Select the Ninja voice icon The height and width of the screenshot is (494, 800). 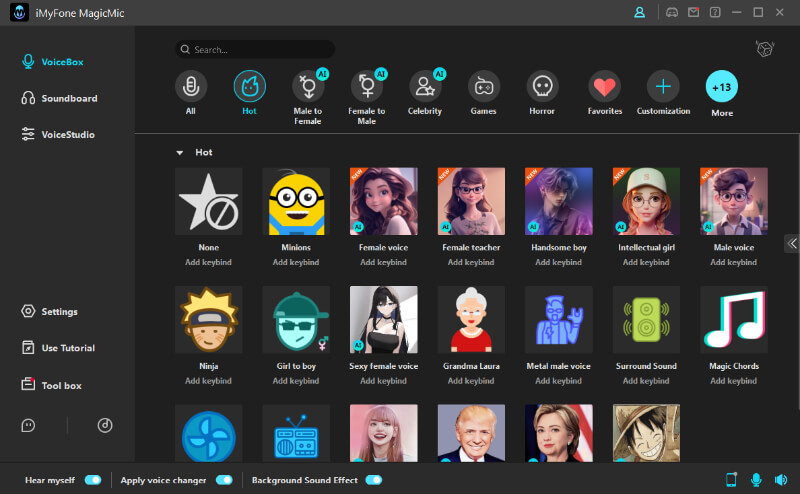pyautogui.click(x=209, y=320)
